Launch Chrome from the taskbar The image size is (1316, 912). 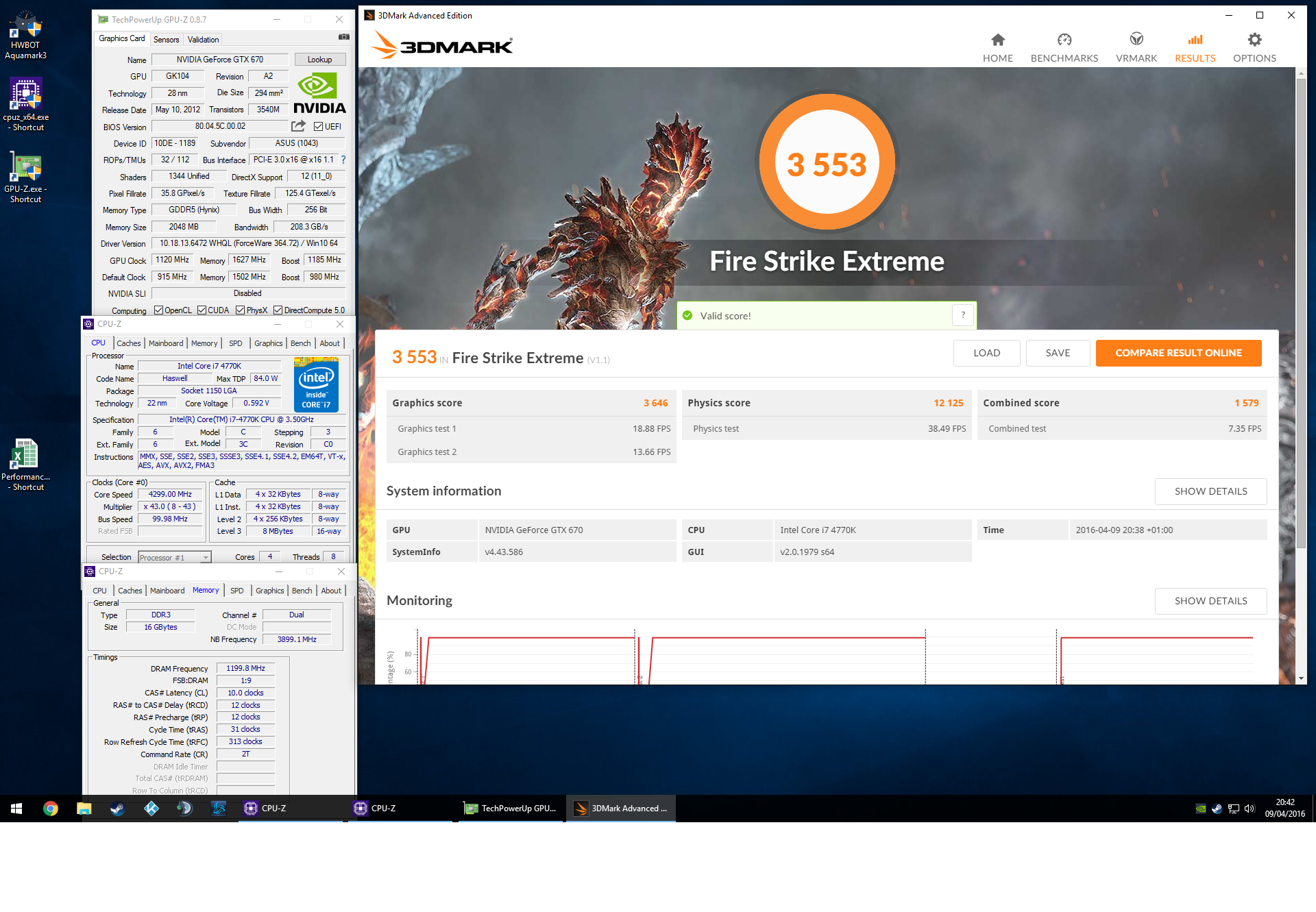50,809
